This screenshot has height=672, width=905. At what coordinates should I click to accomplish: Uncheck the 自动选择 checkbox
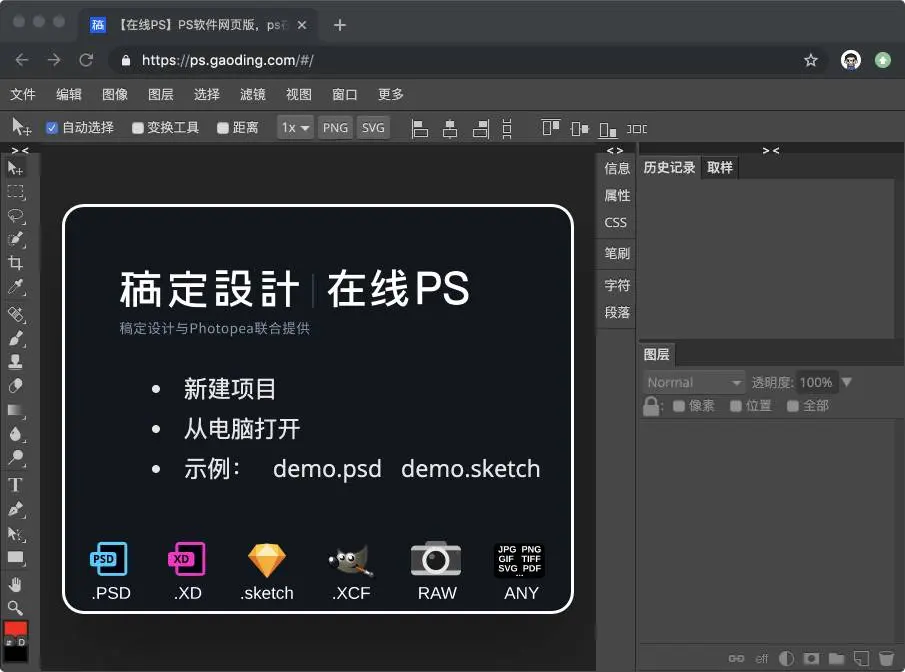click(52, 128)
